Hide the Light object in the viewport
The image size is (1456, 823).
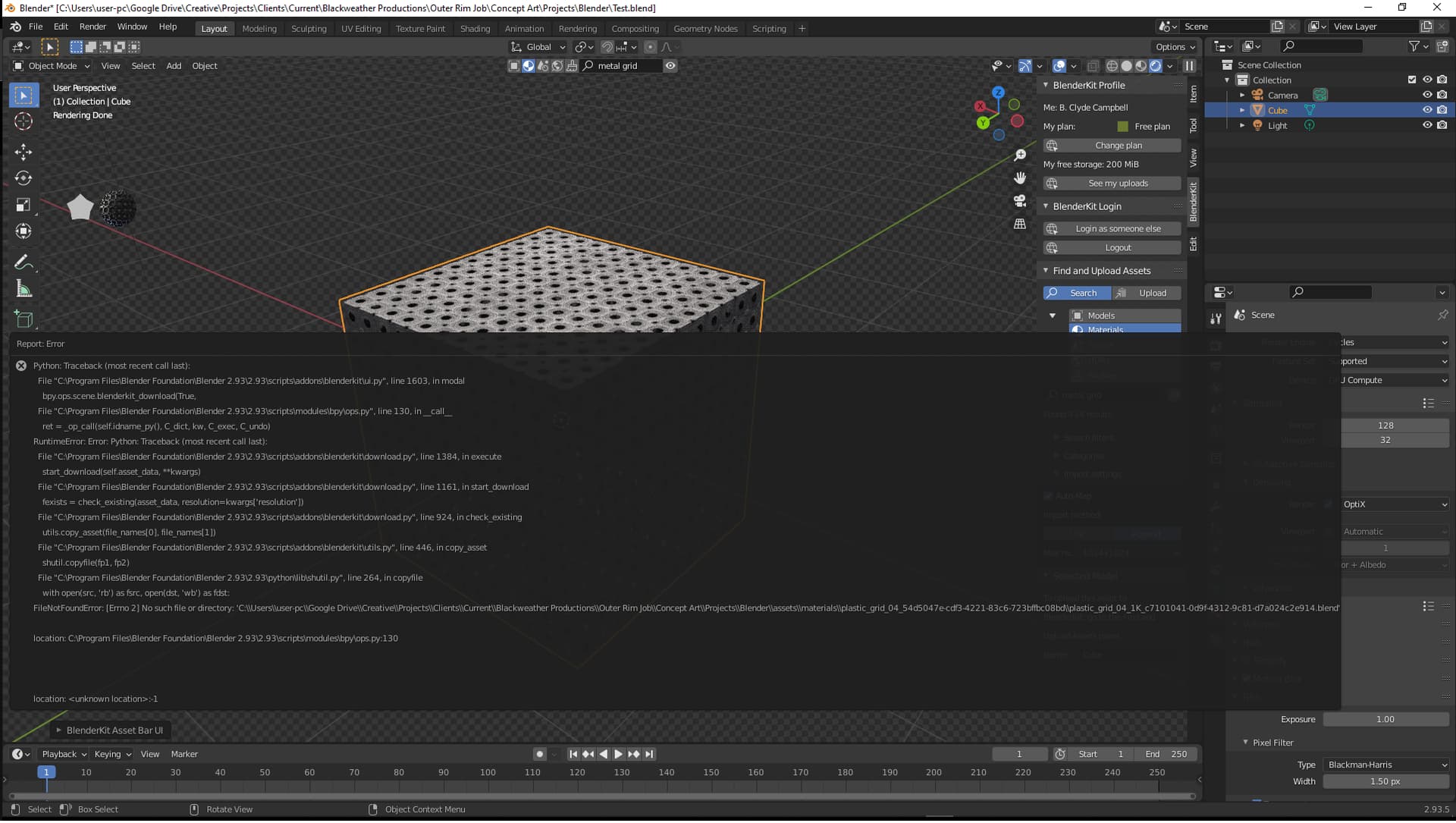[x=1428, y=125]
